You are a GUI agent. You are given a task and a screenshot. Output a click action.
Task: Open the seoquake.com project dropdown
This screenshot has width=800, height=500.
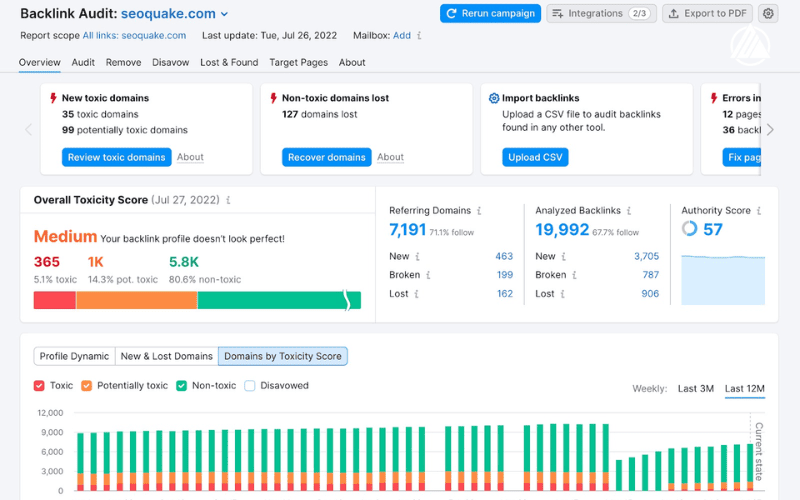174,14
